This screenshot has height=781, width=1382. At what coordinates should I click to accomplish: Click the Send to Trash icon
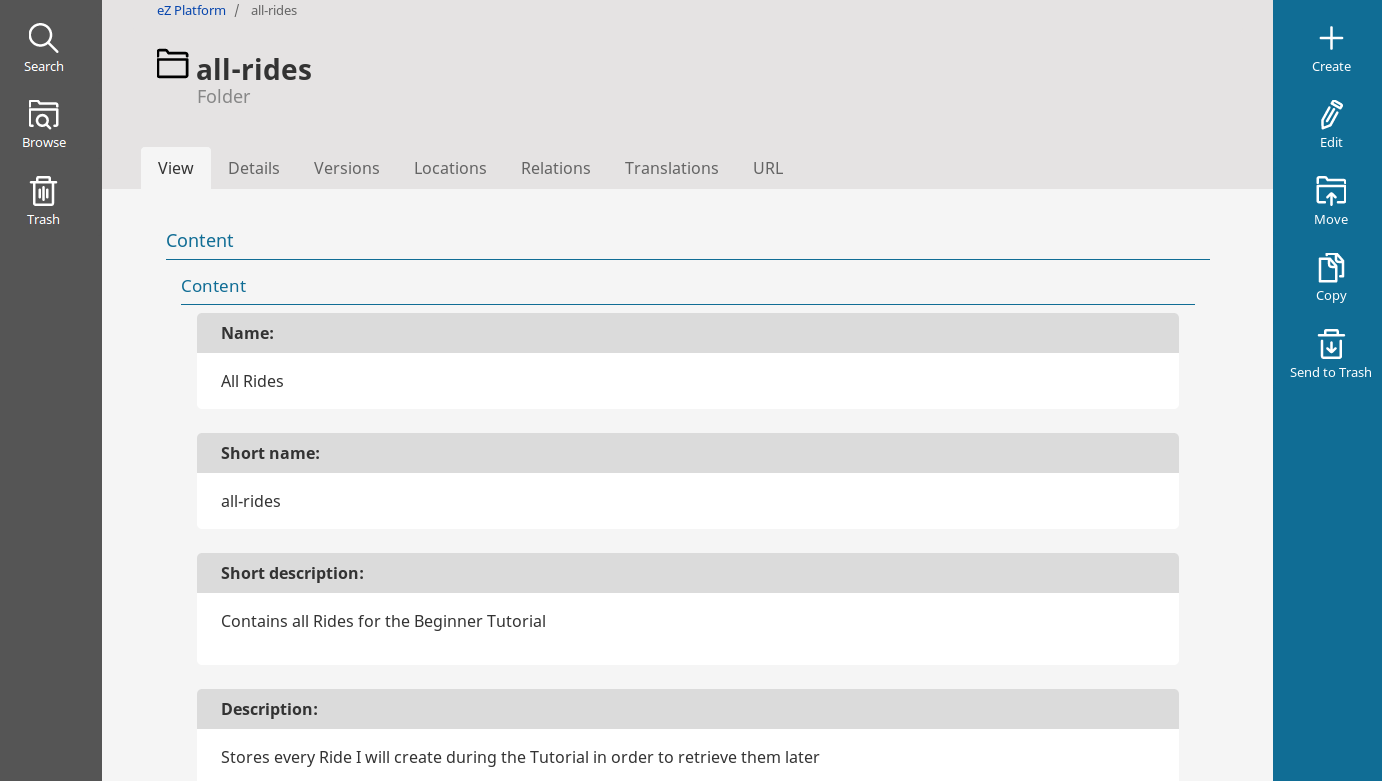pyautogui.click(x=1330, y=345)
